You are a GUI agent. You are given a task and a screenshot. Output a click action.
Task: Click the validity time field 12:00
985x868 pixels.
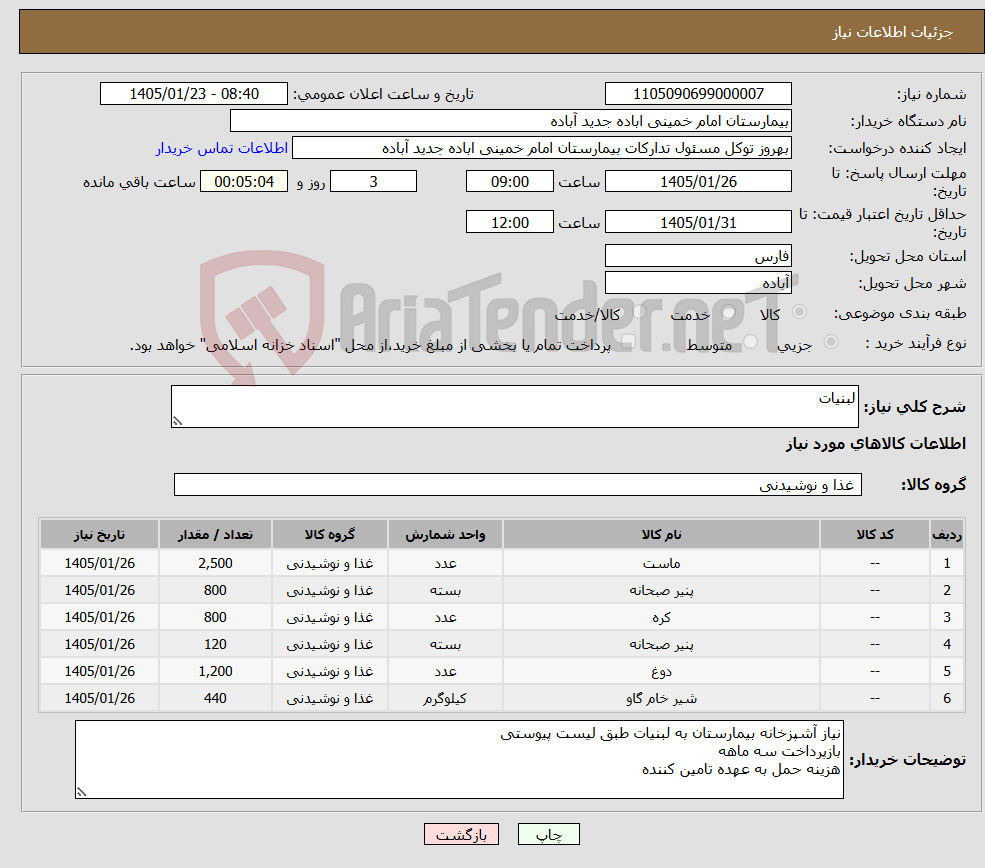point(509,222)
